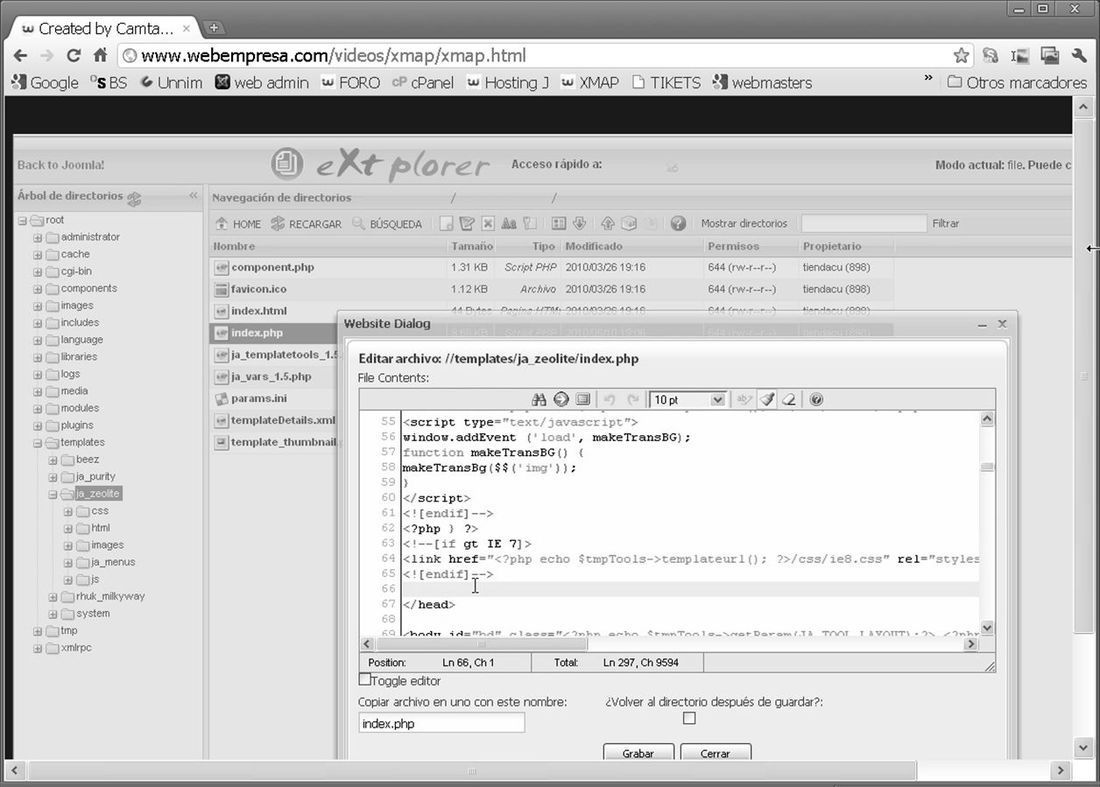
Task: Click the delete X icon in eXtplorer toolbar
Action: coord(488,224)
